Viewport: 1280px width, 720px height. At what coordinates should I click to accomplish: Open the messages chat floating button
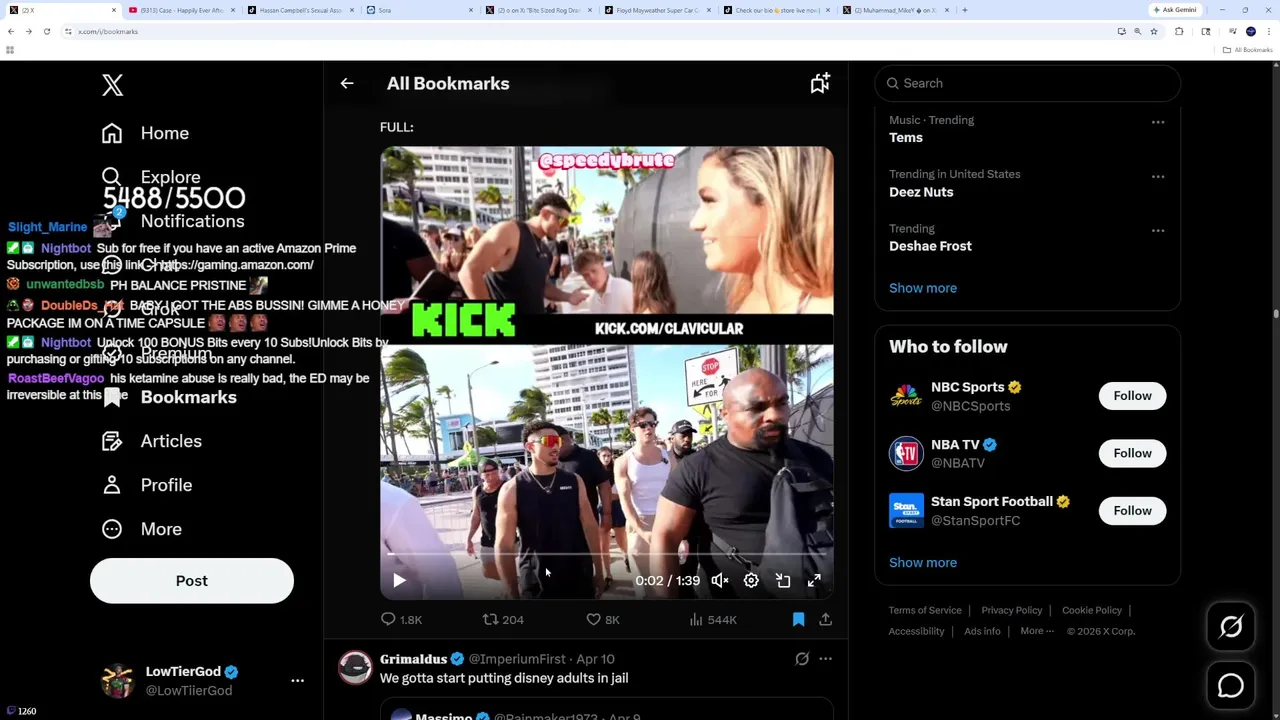[1231, 686]
